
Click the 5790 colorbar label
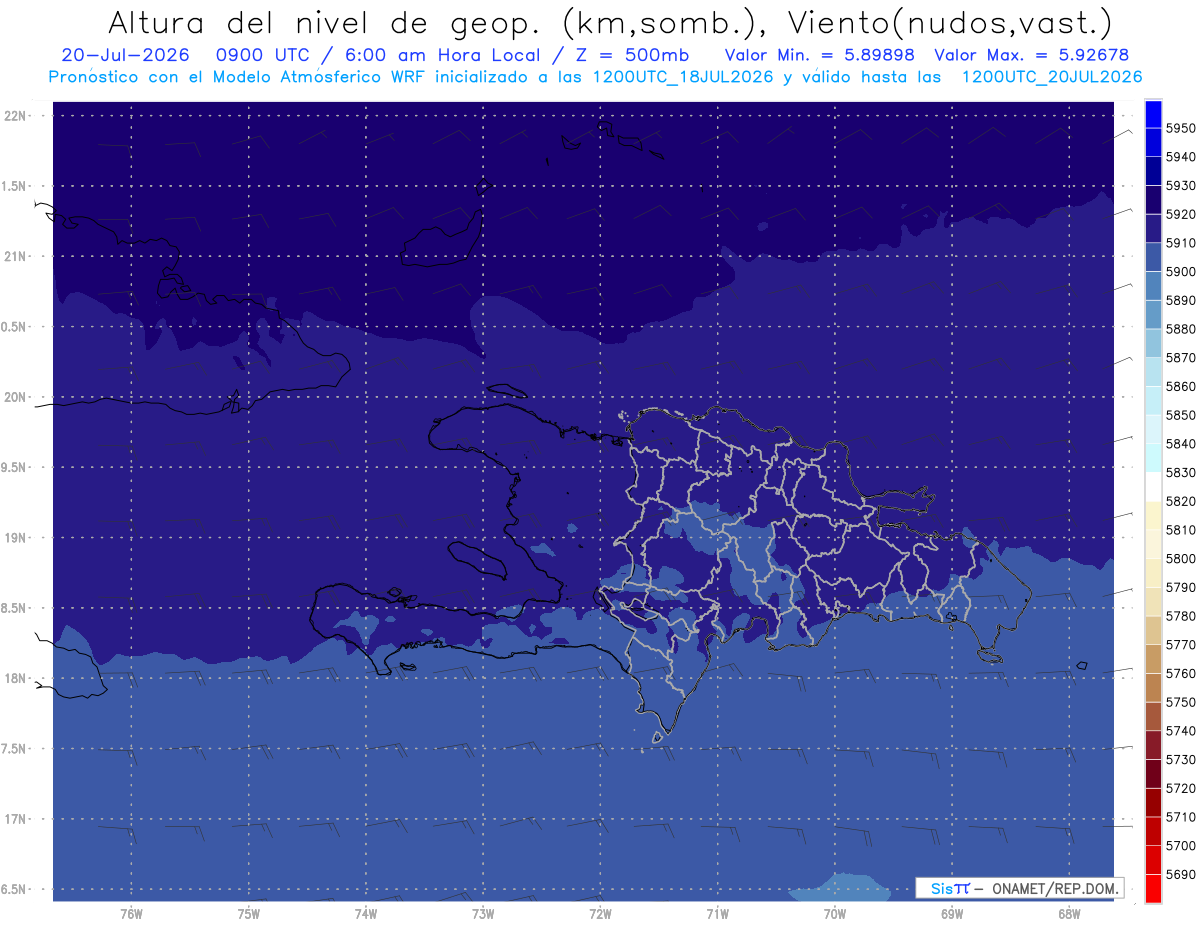click(x=1181, y=587)
